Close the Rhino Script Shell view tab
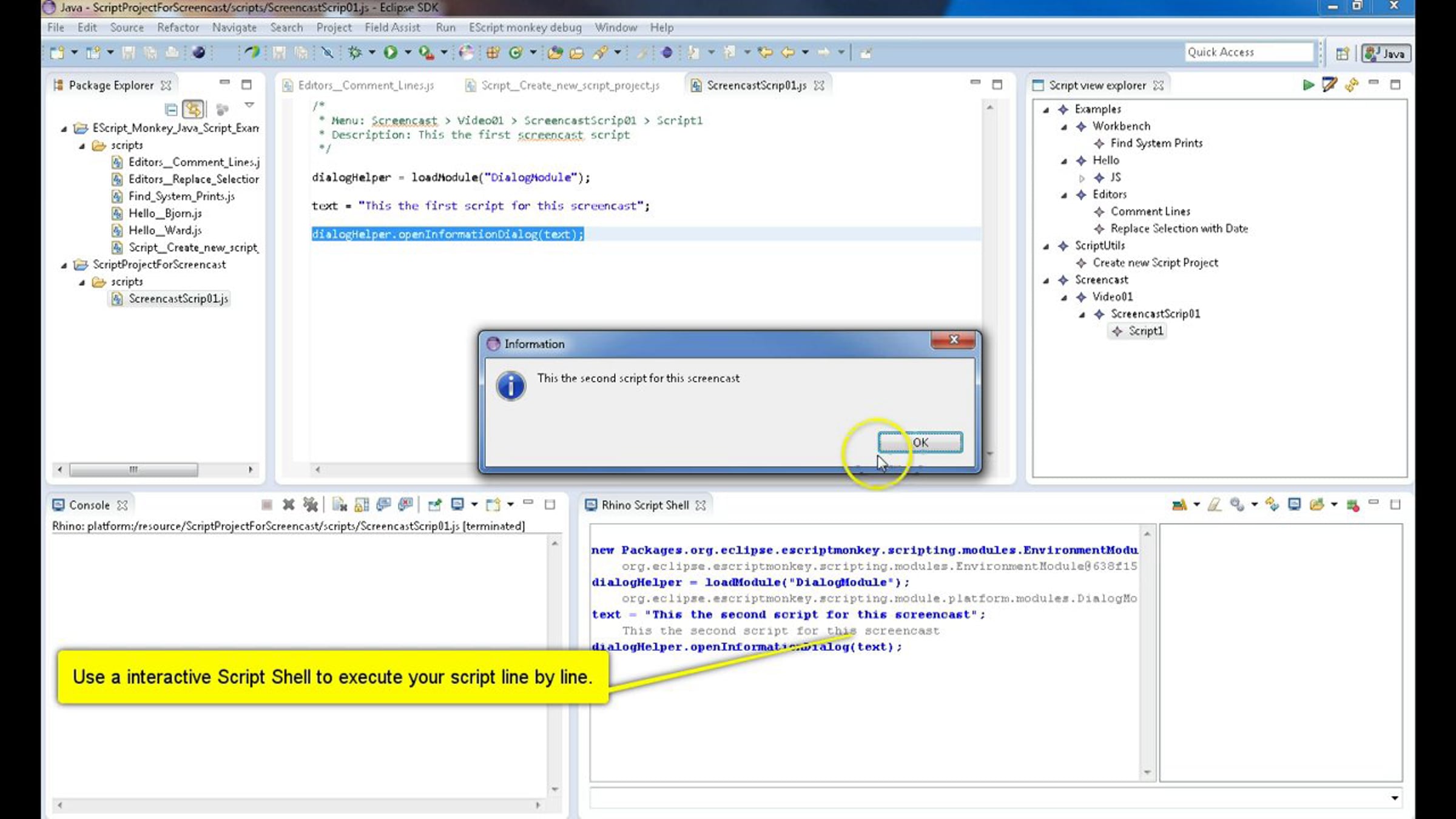 (x=701, y=505)
